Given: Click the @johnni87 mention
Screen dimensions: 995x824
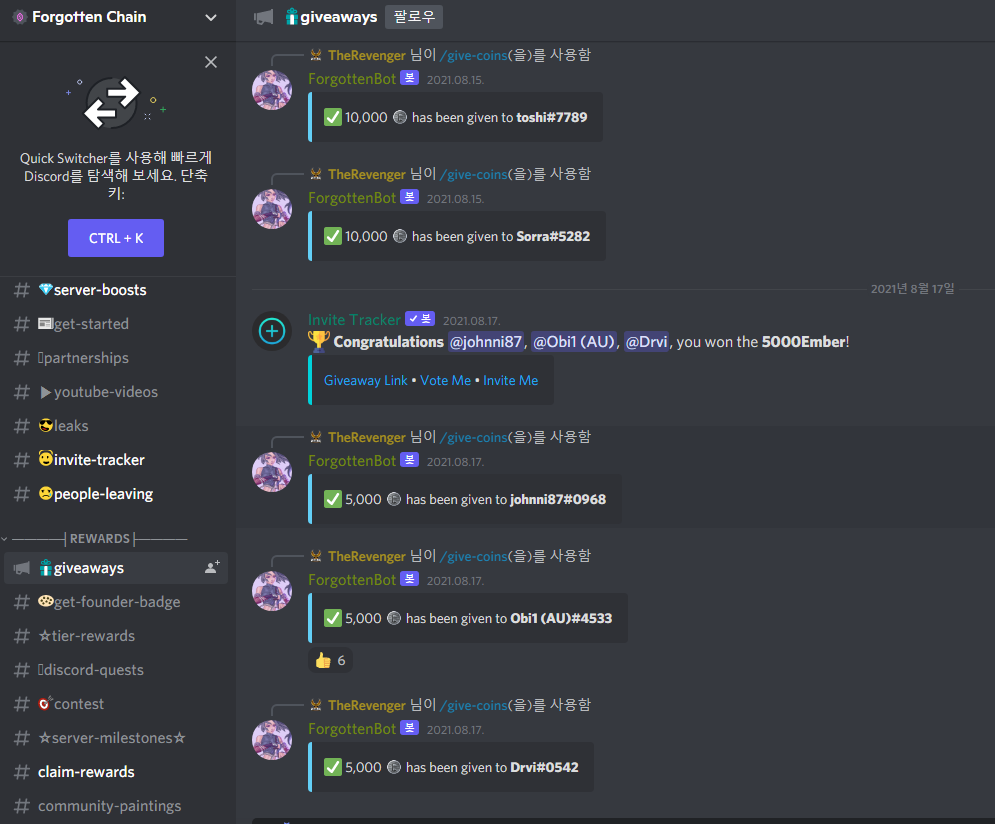Looking at the screenshot, I should [x=485, y=342].
